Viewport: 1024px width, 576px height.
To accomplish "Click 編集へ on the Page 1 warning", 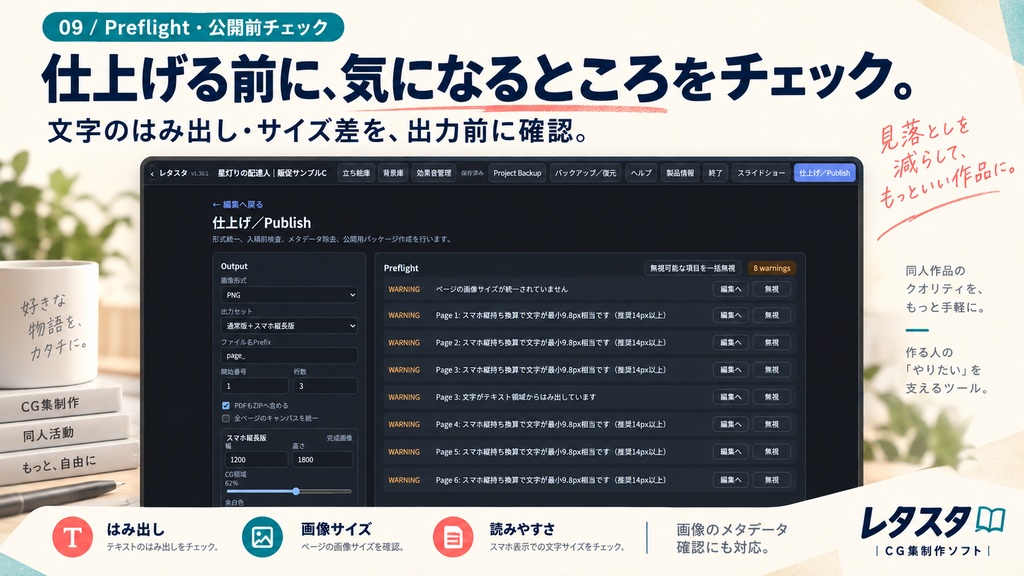I will click(730, 315).
